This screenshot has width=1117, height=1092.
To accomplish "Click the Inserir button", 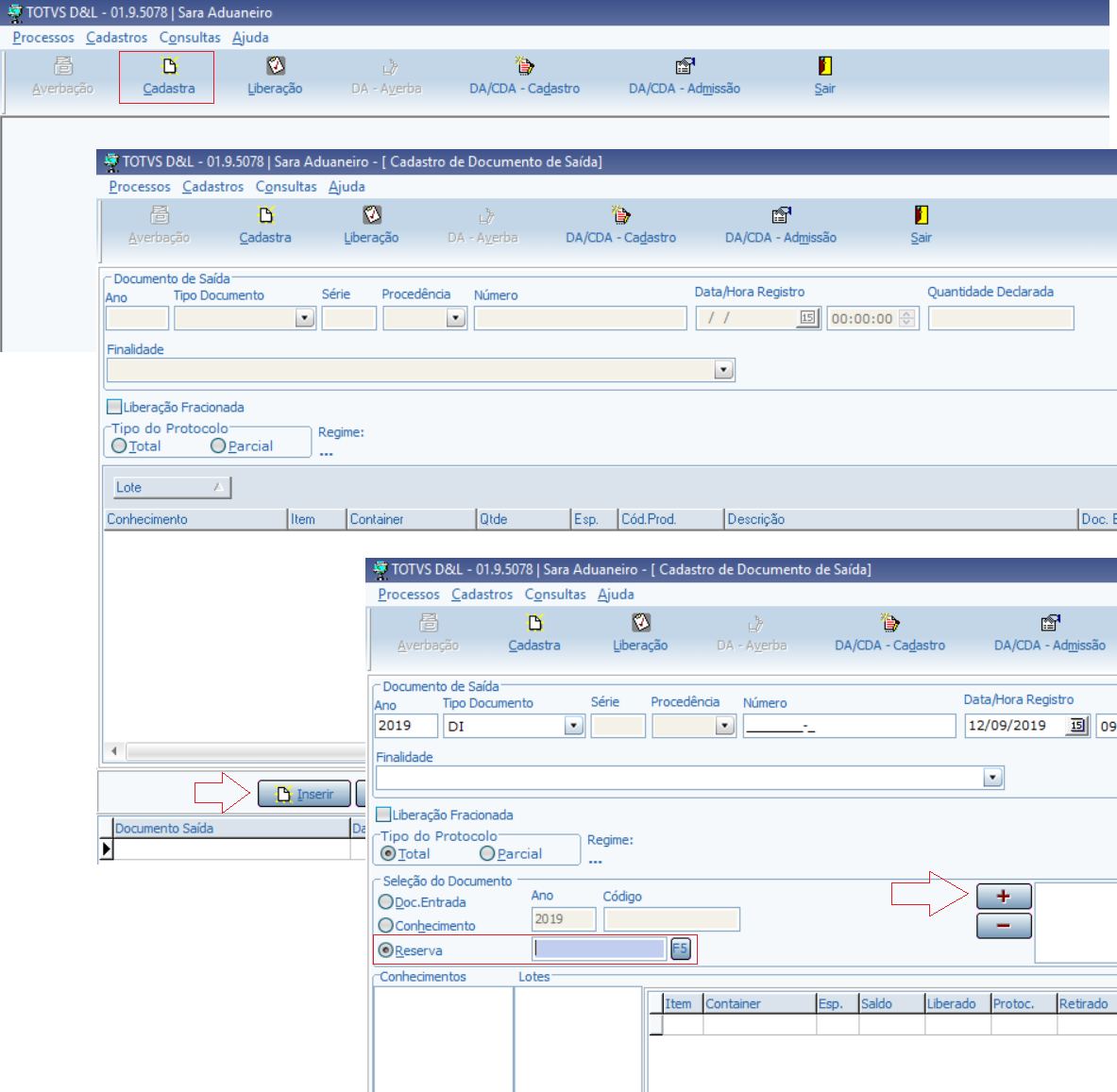I will click(x=304, y=794).
